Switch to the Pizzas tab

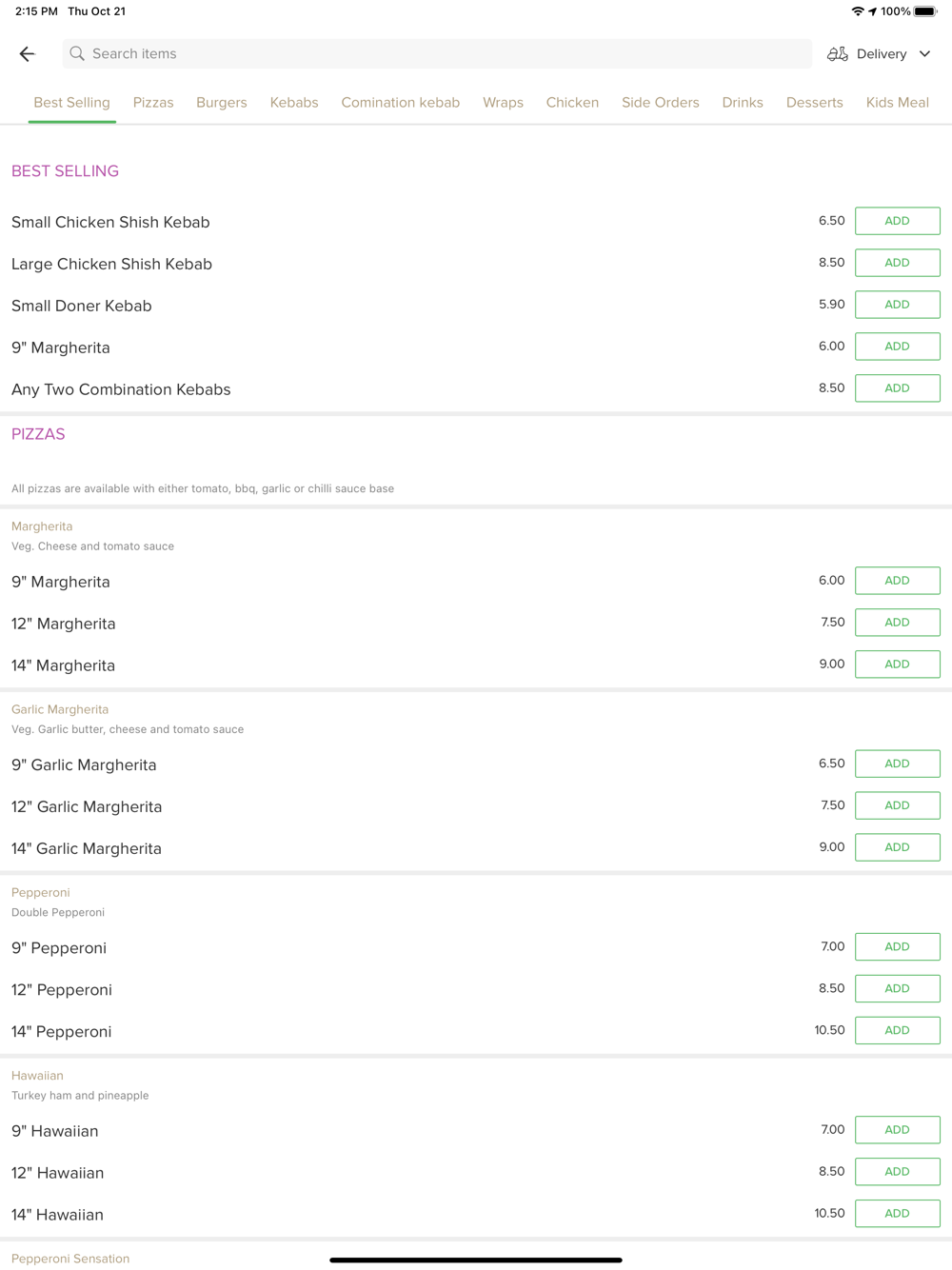[x=153, y=103]
